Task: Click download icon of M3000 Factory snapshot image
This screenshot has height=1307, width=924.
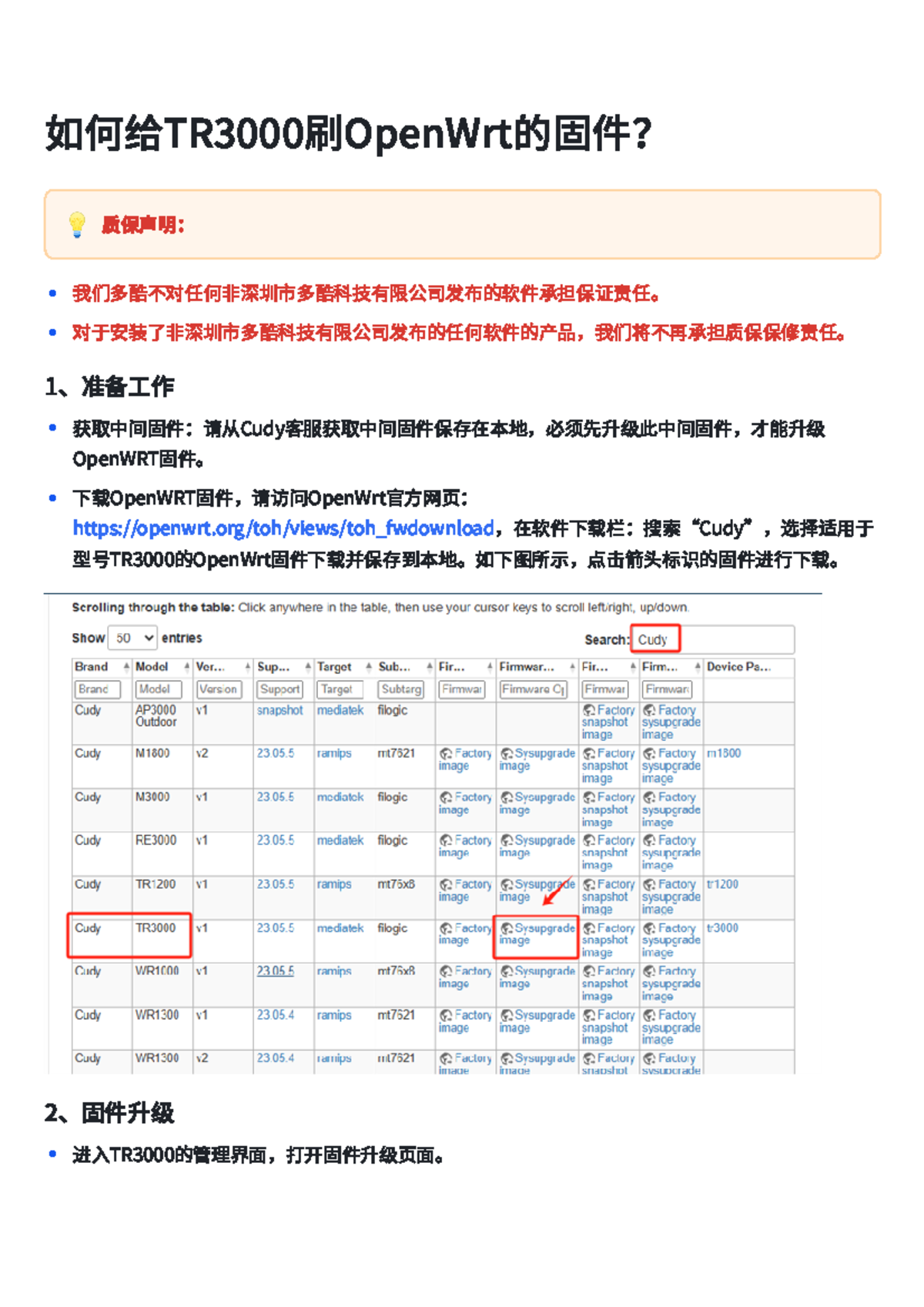Action: pyautogui.click(x=589, y=798)
